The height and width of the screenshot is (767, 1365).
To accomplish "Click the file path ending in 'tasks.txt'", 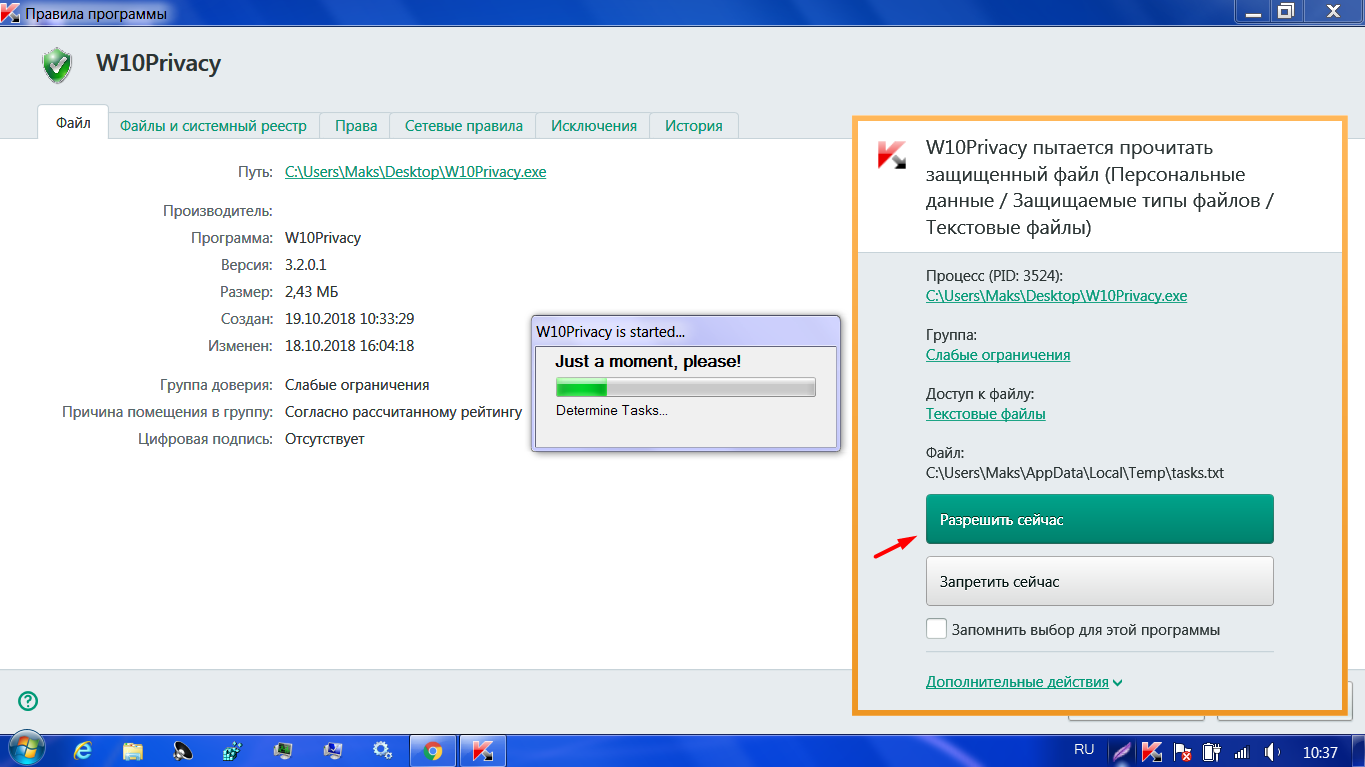I will (x=1075, y=473).
